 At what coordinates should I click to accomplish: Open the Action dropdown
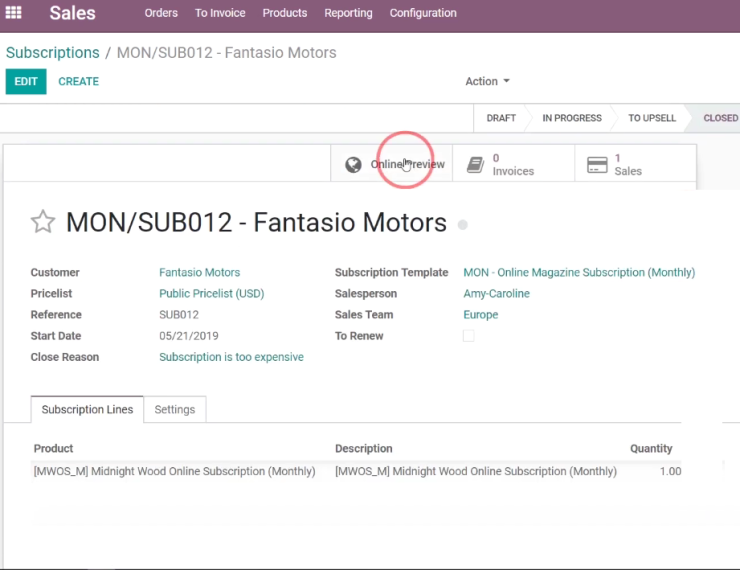(487, 81)
